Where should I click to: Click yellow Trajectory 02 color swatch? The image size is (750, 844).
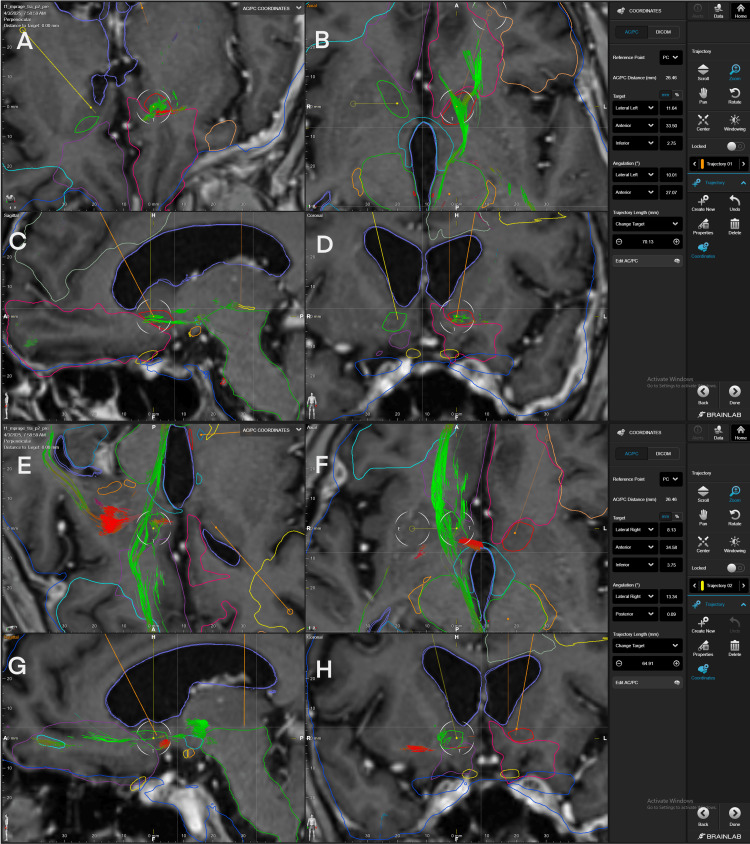[x=702, y=586]
